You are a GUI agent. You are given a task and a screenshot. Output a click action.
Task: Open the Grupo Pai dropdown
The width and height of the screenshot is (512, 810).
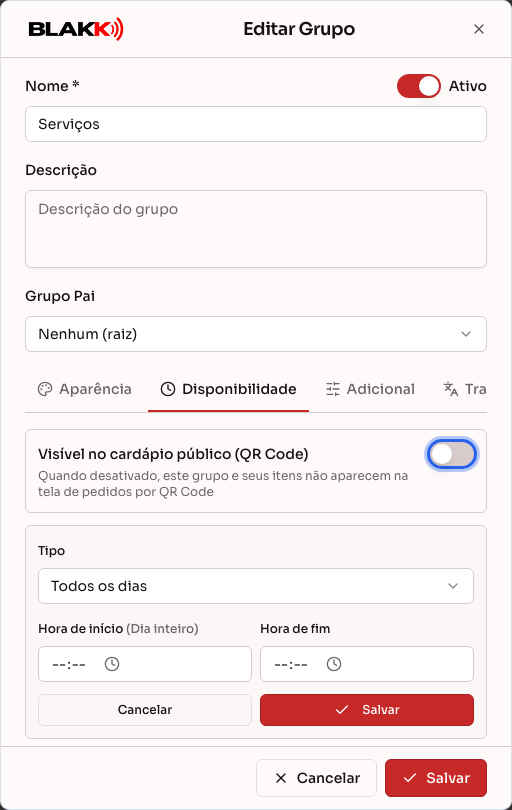pos(256,334)
